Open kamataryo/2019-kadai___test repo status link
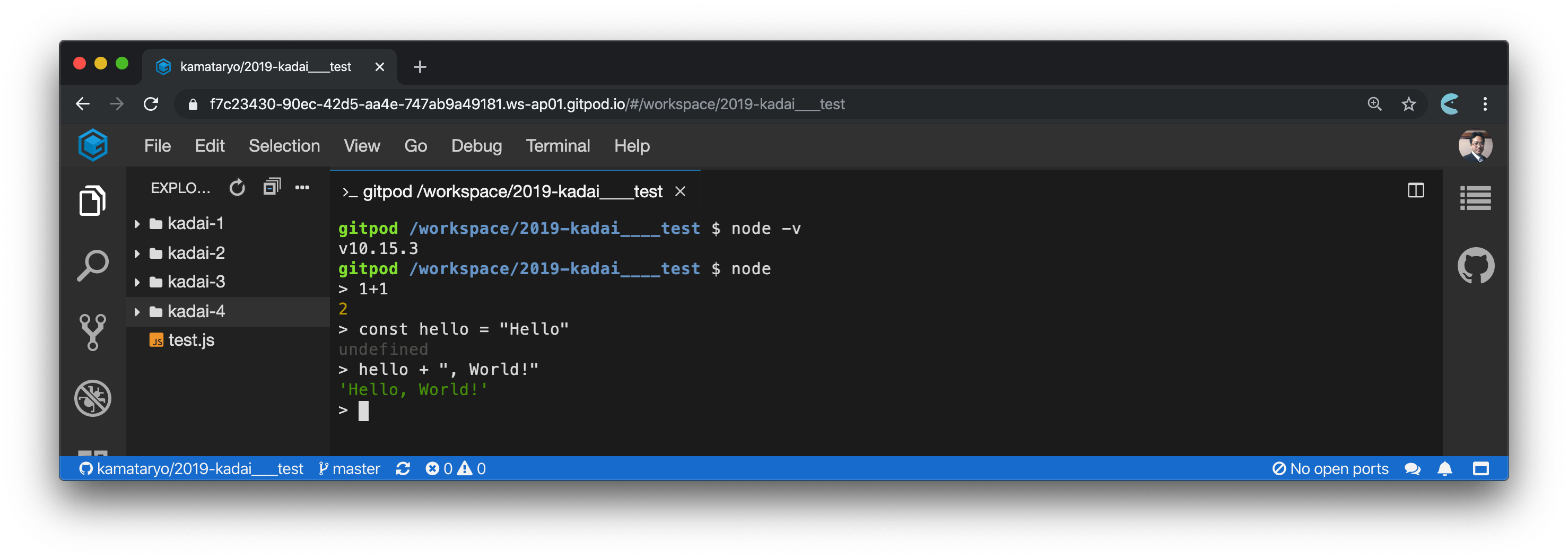This screenshot has width=1568, height=559. pos(191,468)
